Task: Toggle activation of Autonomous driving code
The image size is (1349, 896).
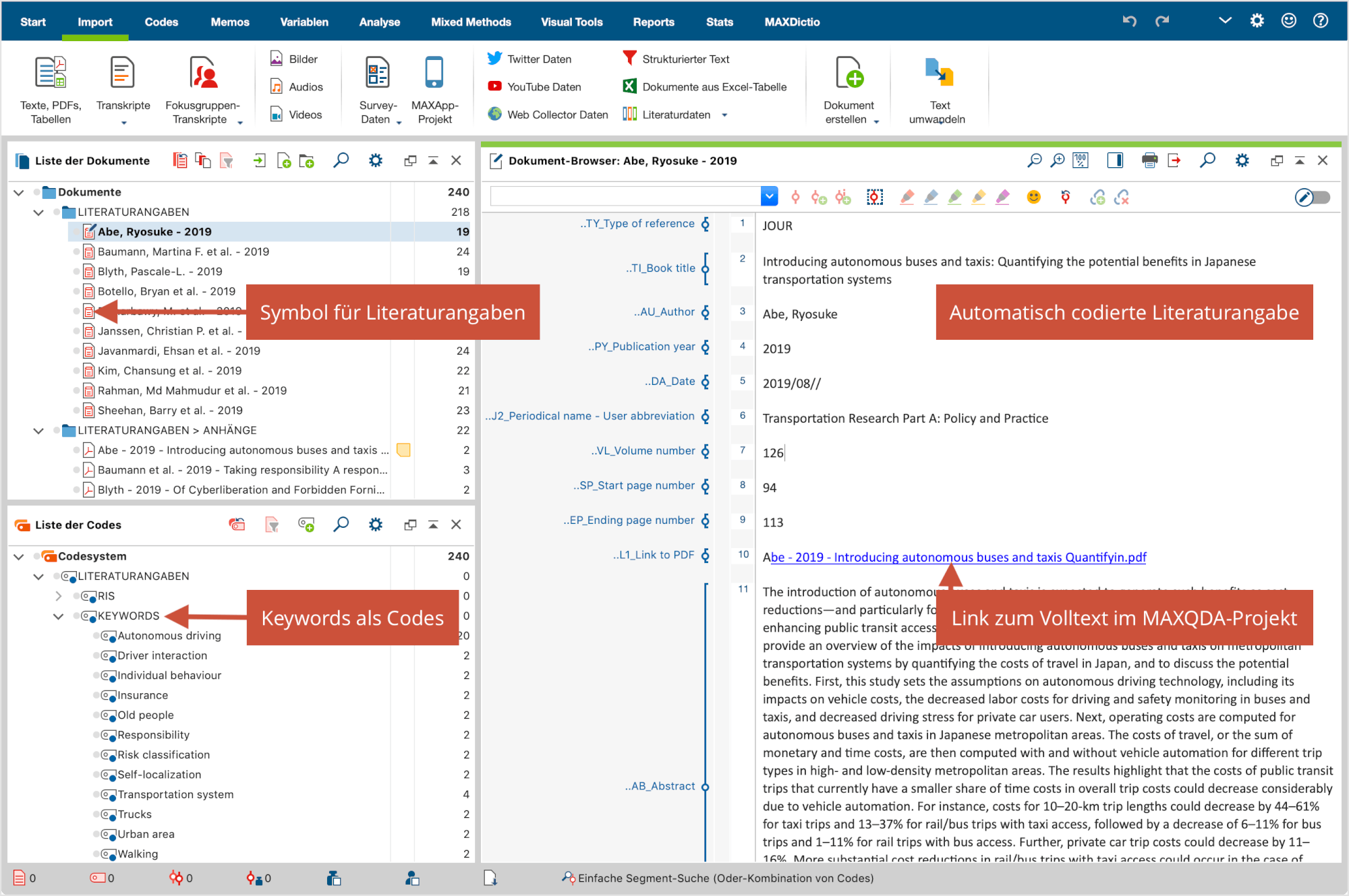Action: [x=96, y=636]
